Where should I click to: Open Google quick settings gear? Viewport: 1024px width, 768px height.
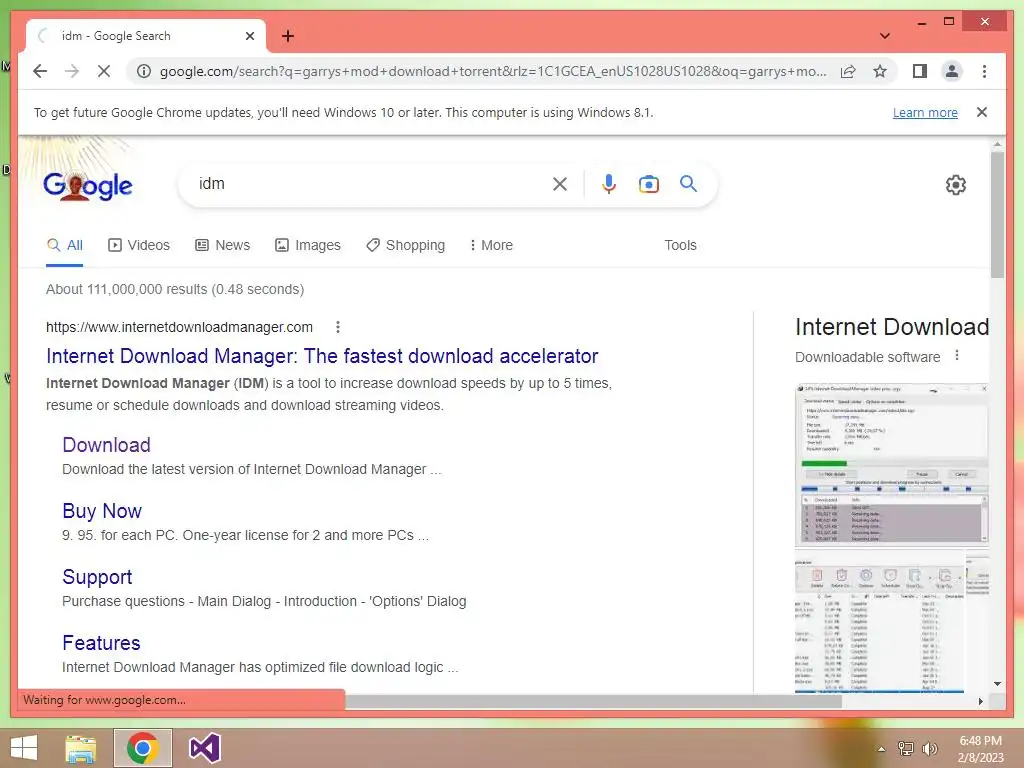tap(955, 185)
